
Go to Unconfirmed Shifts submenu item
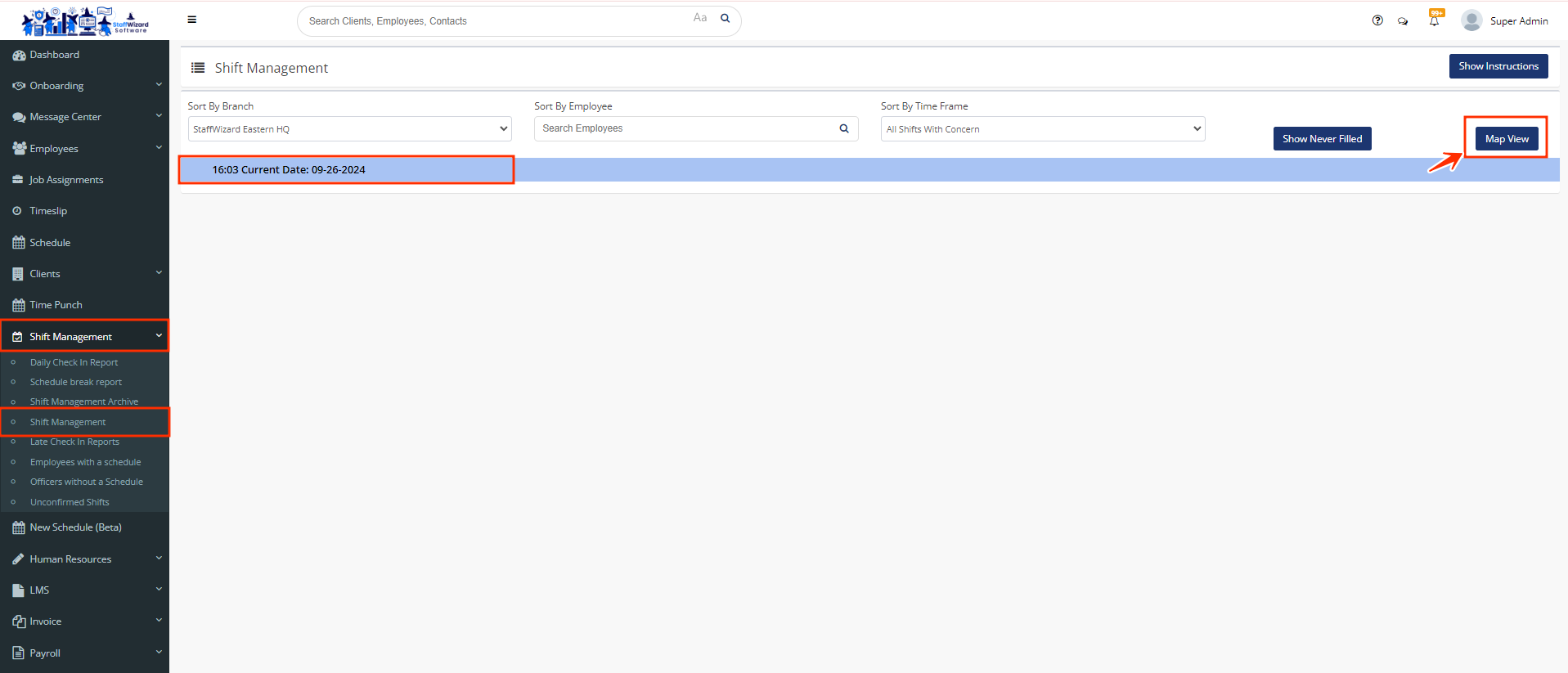[x=70, y=502]
